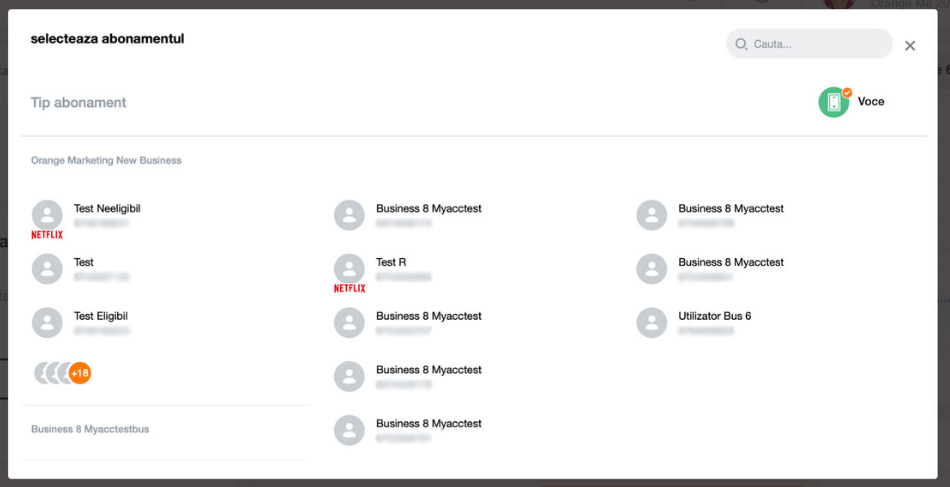Click the Netflix logo under Test Neeligibil

47,235
